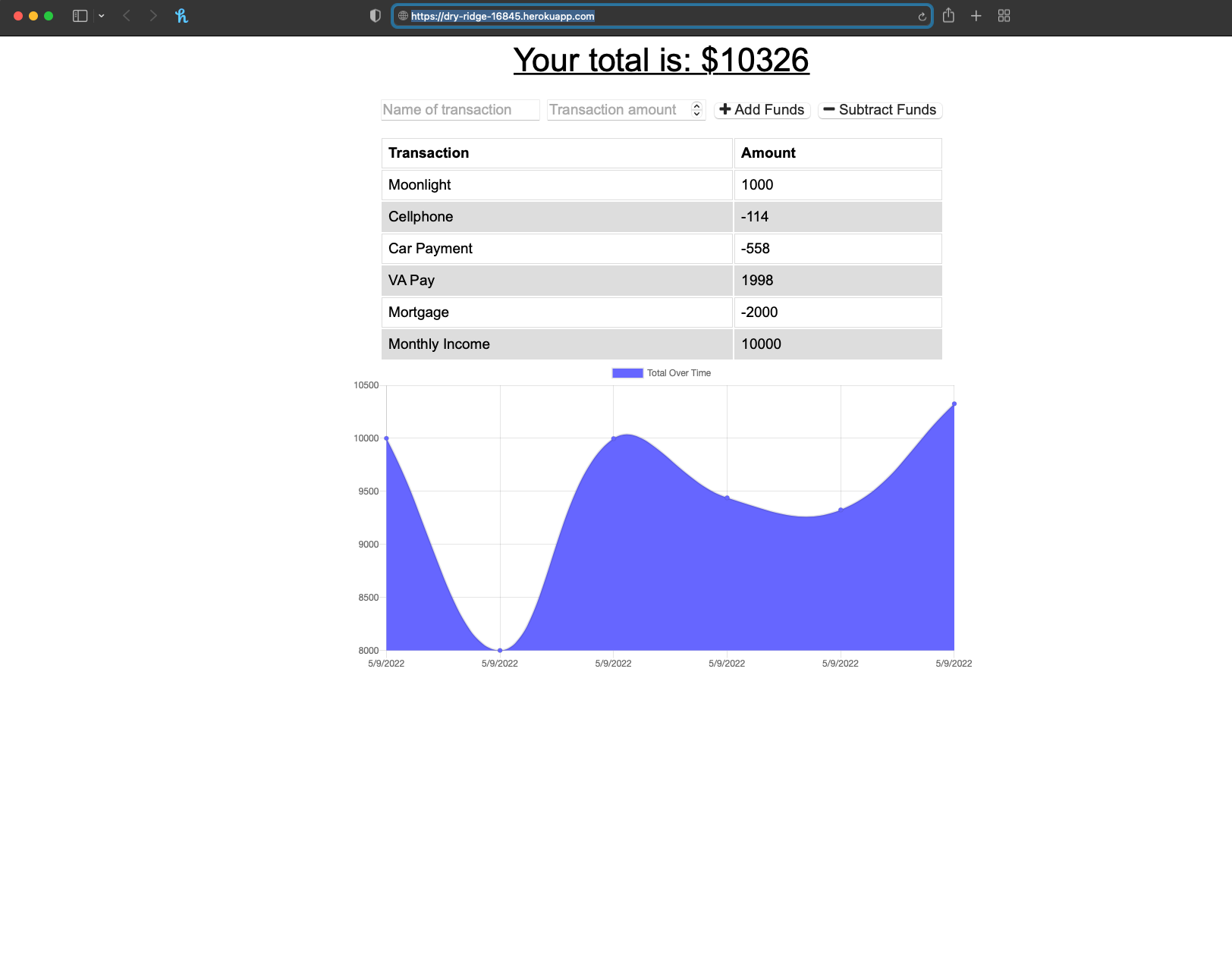Open a new browser tab
This screenshot has width=1232, height=967.
976,15
